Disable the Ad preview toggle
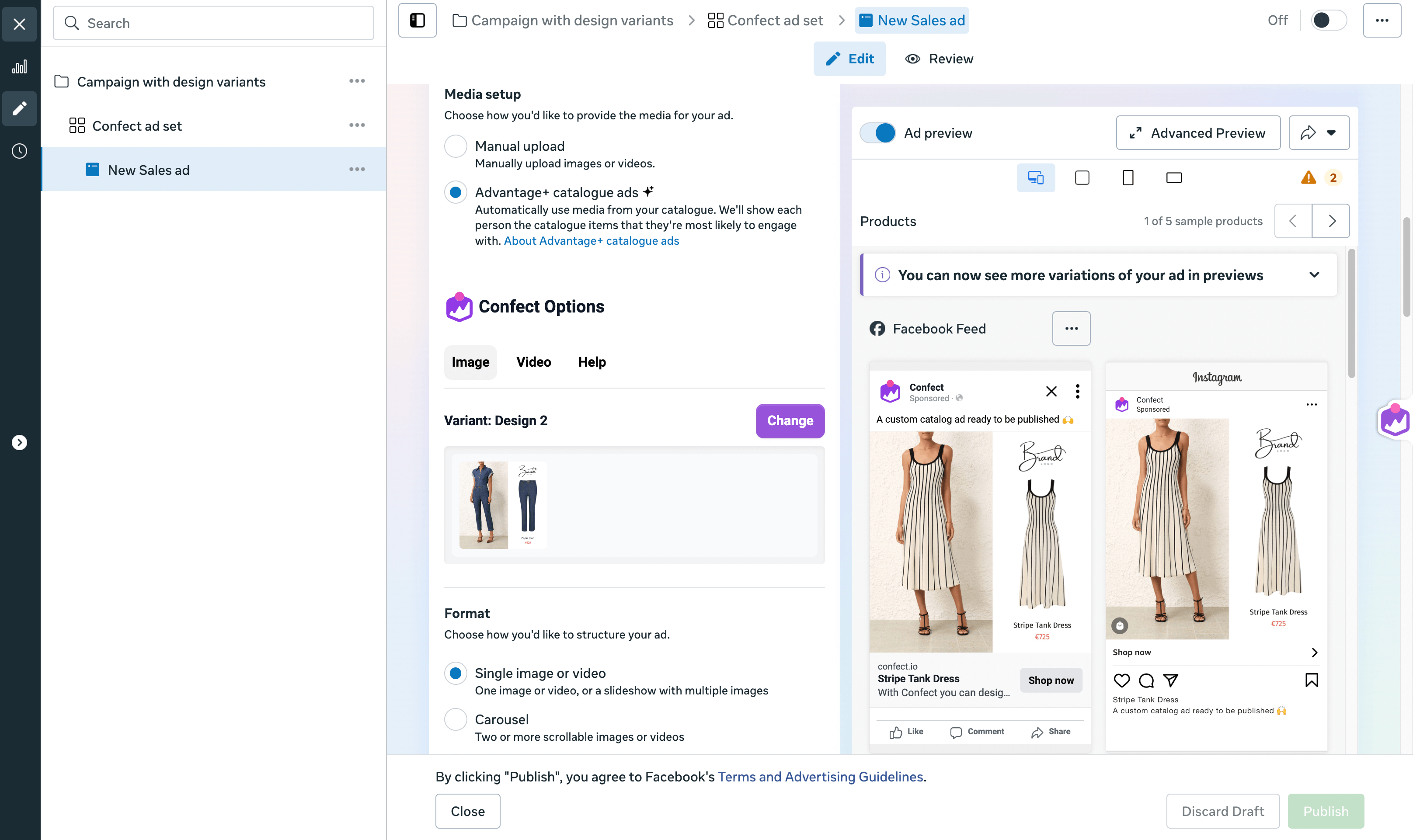 (878, 133)
